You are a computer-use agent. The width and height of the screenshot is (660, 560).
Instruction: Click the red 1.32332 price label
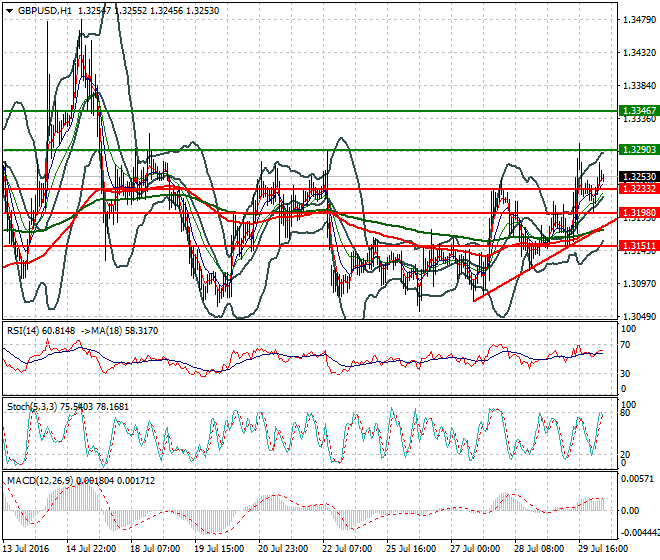click(638, 188)
